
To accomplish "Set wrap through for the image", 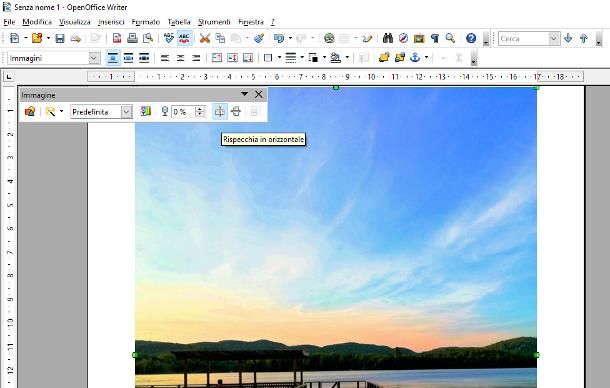I will [144, 58].
